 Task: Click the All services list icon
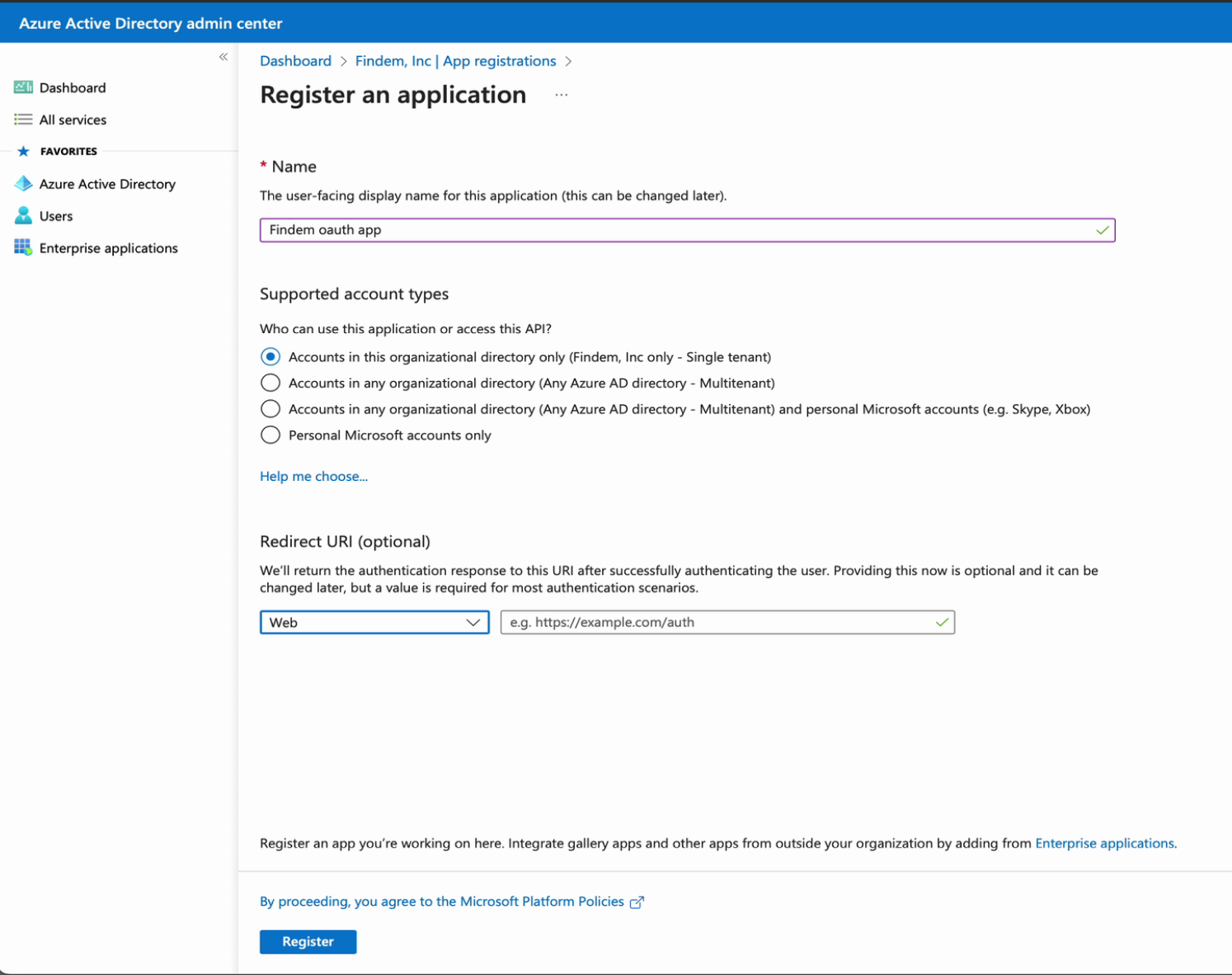coord(23,120)
